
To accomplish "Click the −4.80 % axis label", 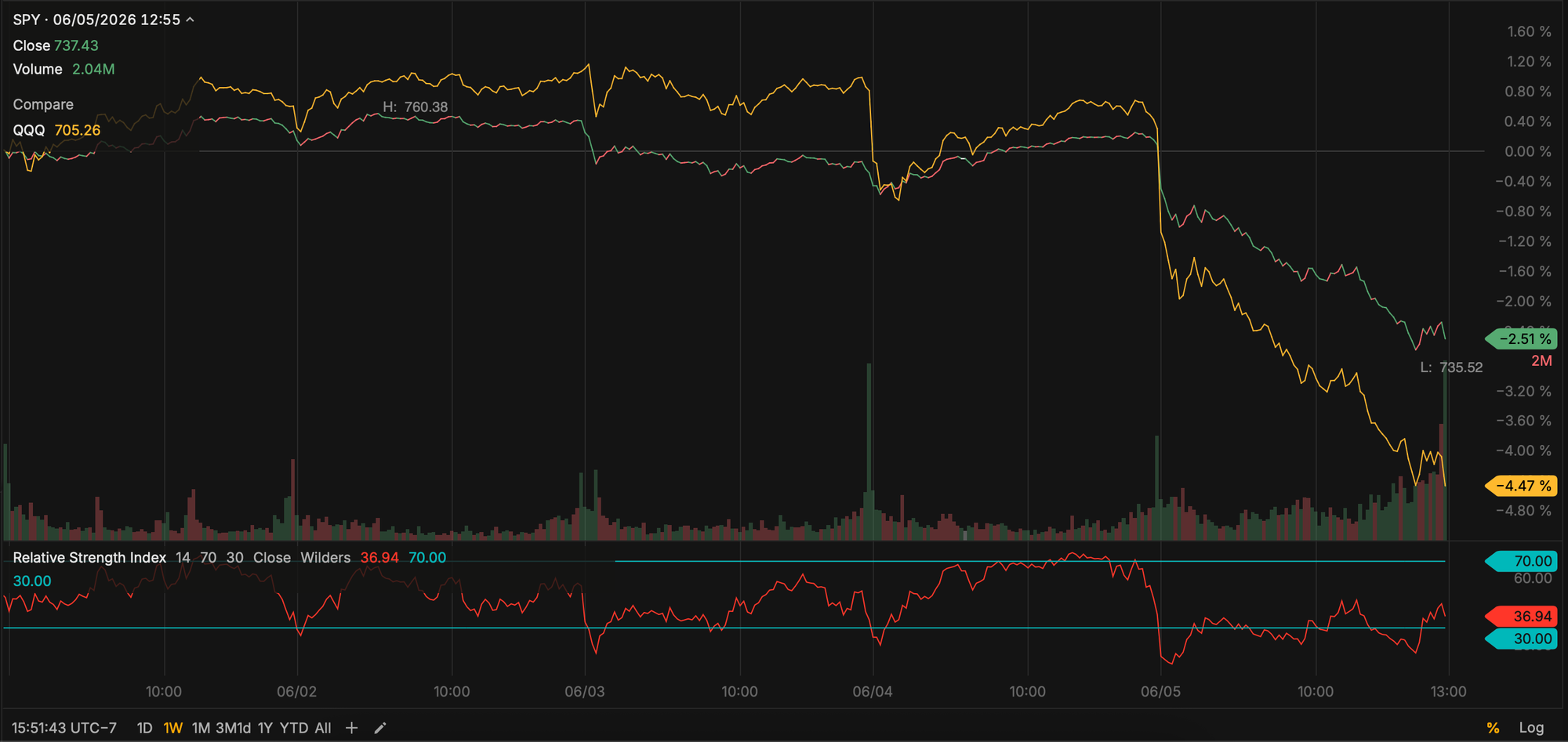I will [1523, 510].
